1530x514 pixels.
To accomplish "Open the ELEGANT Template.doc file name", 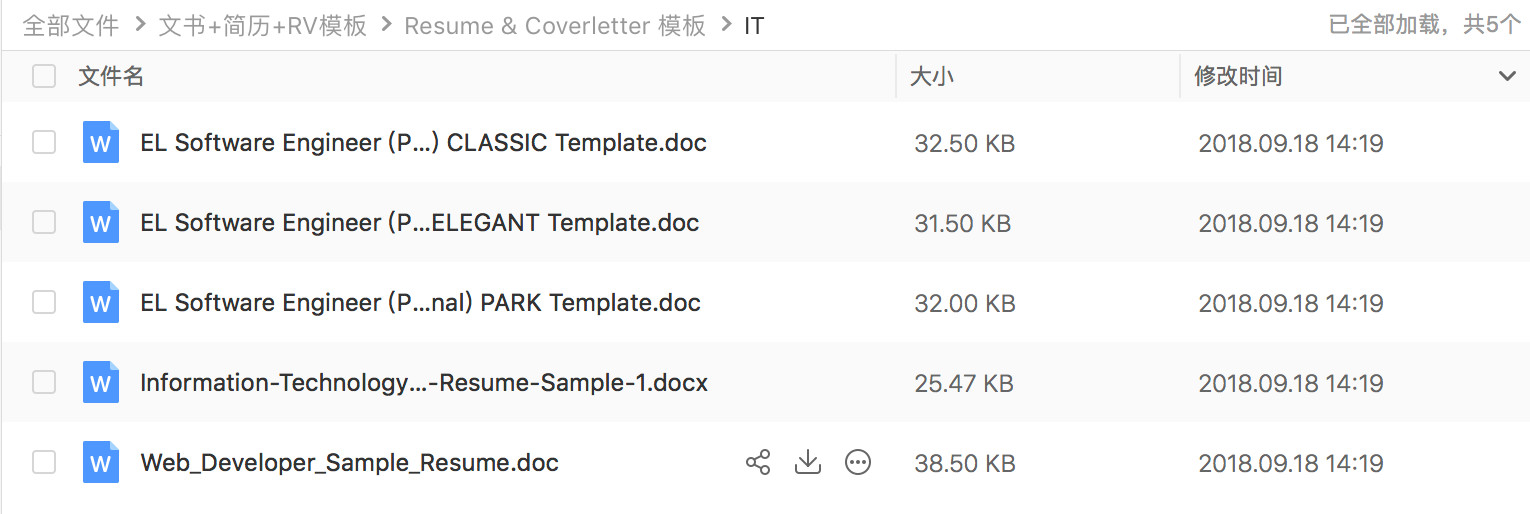I will [x=420, y=222].
